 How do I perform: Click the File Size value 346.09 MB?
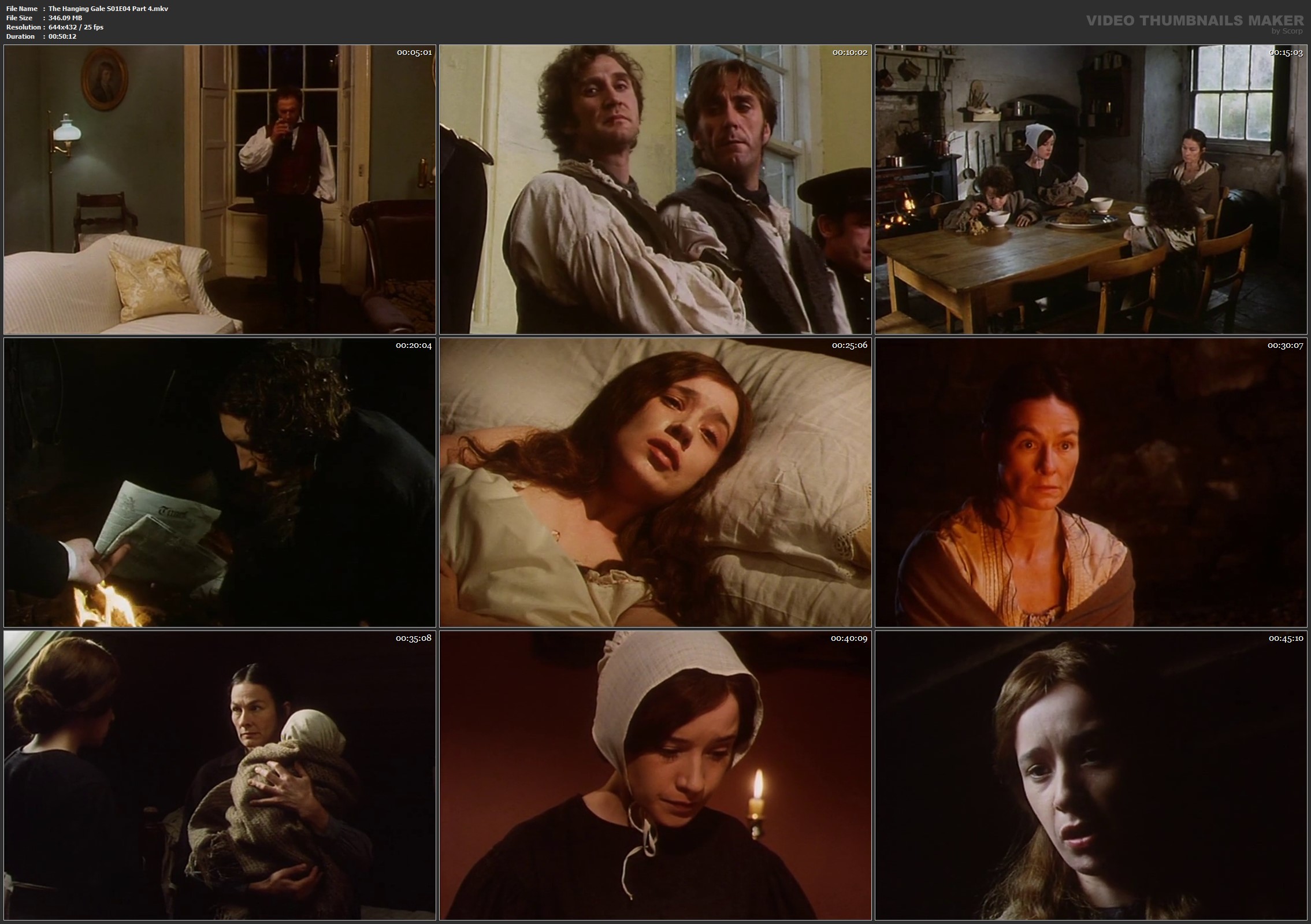[x=65, y=18]
